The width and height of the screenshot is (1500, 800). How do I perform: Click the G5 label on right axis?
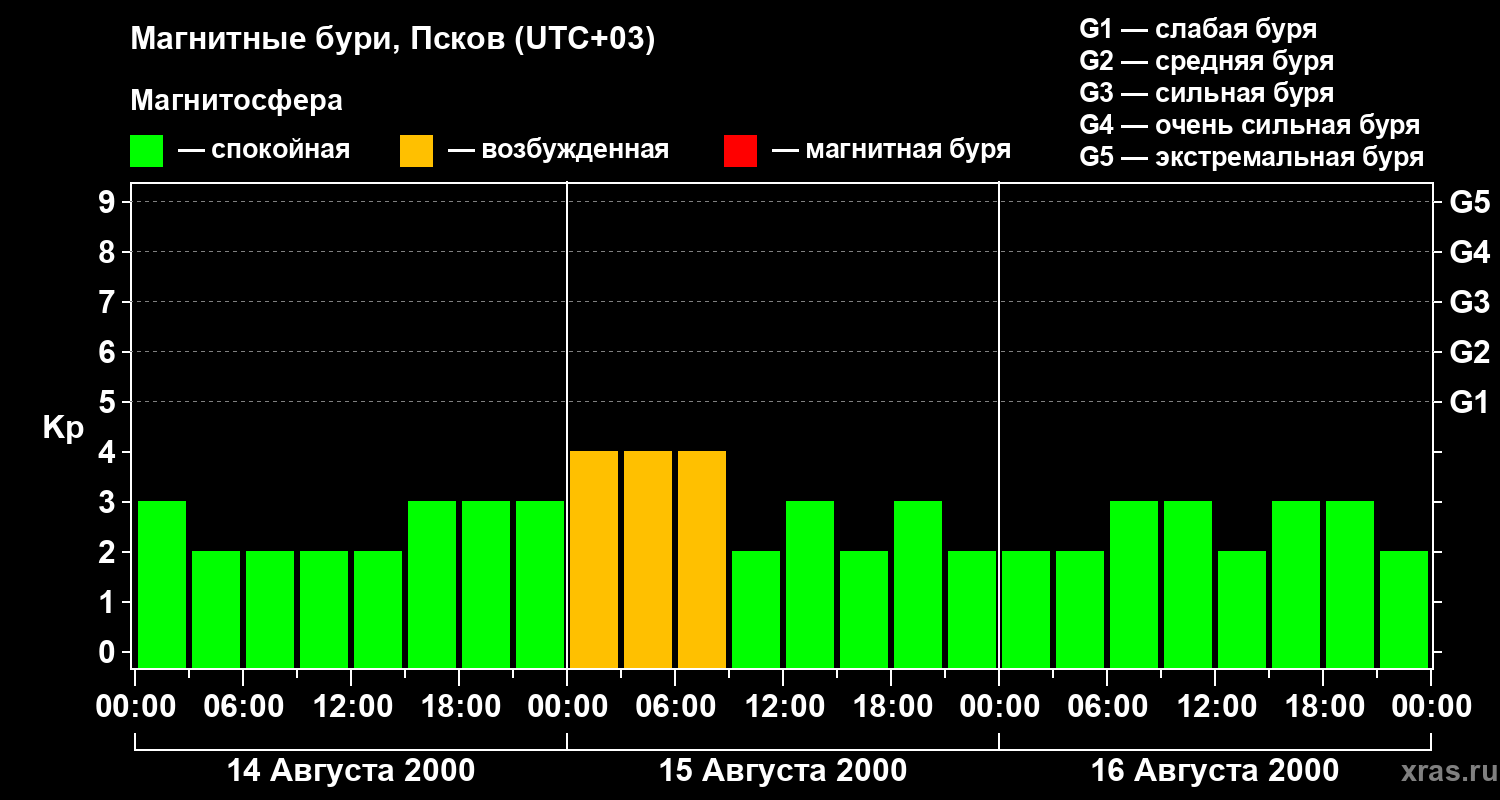click(x=1469, y=202)
